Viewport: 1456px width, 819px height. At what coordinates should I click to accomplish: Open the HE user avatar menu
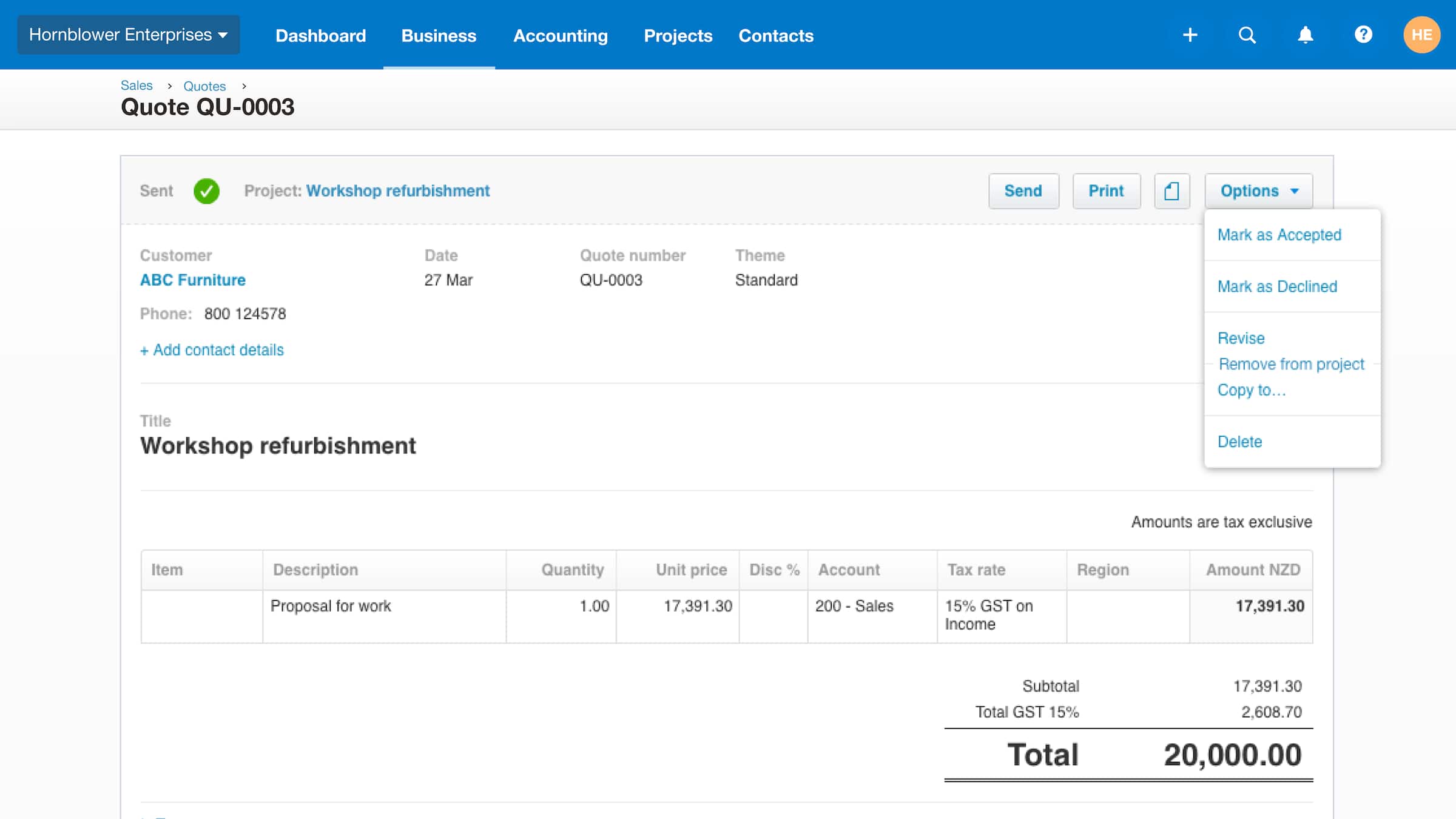[x=1421, y=35]
